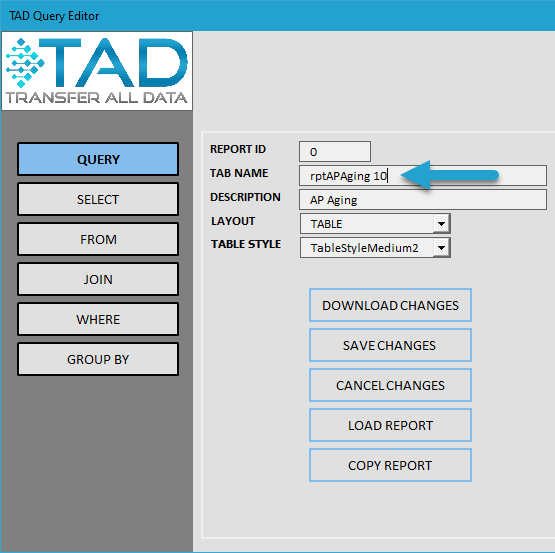Expand the LAYOUT dropdown arrow
This screenshot has height=553, width=555.
pyautogui.click(x=441, y=223)
